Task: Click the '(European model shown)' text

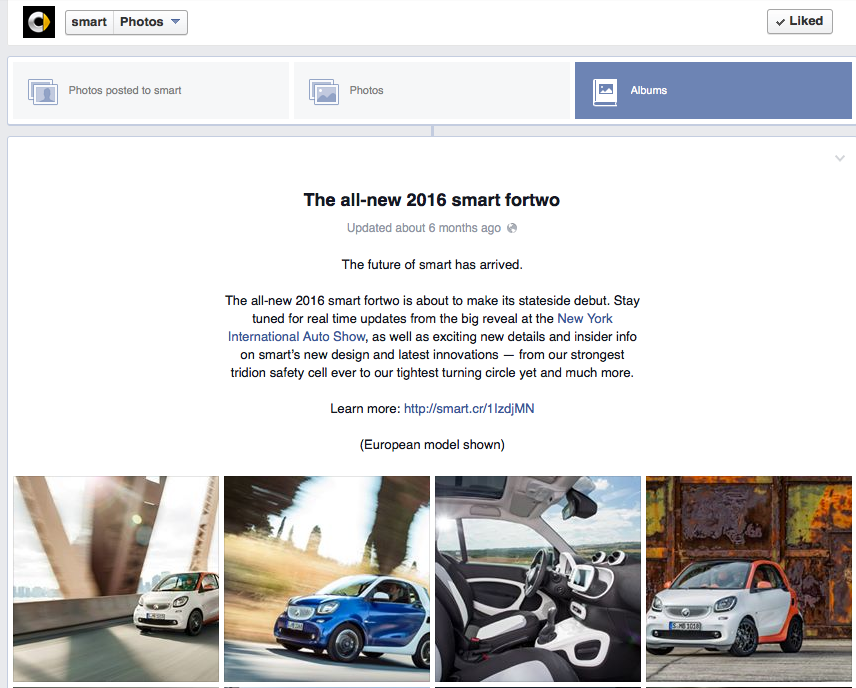Action: point(432,444)
